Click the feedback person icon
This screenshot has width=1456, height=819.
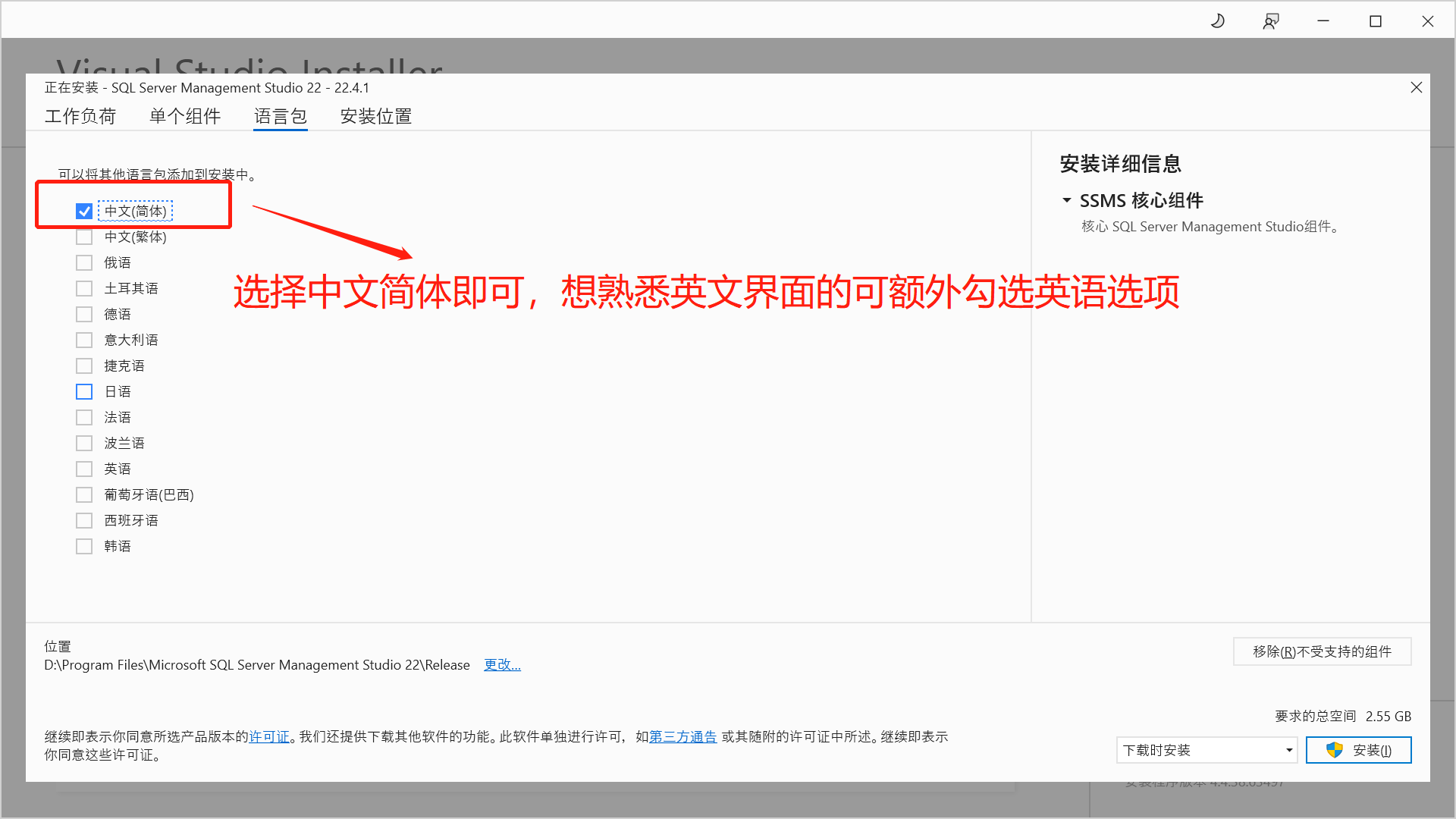coord(1271,21)
